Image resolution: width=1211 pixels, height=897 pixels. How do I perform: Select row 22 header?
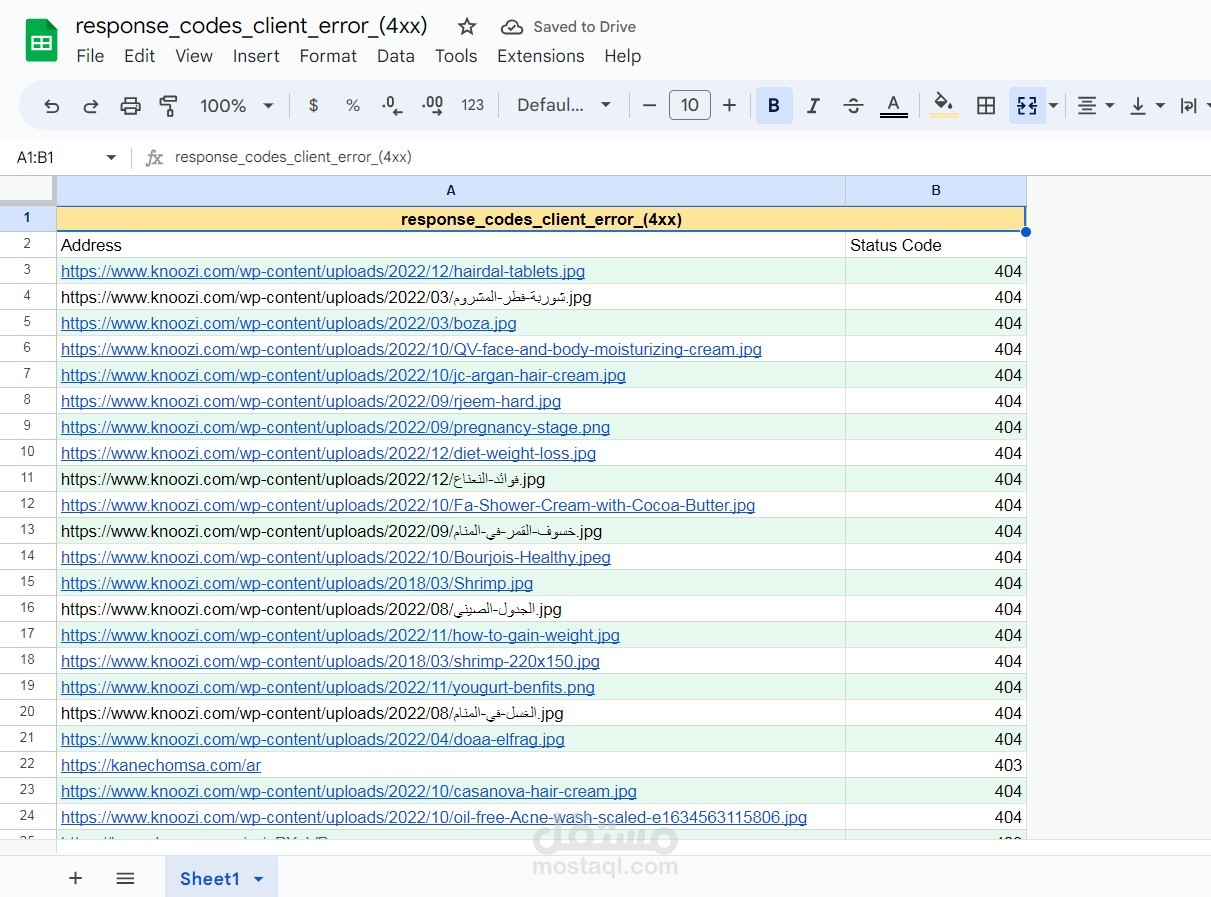click(28, 765)
